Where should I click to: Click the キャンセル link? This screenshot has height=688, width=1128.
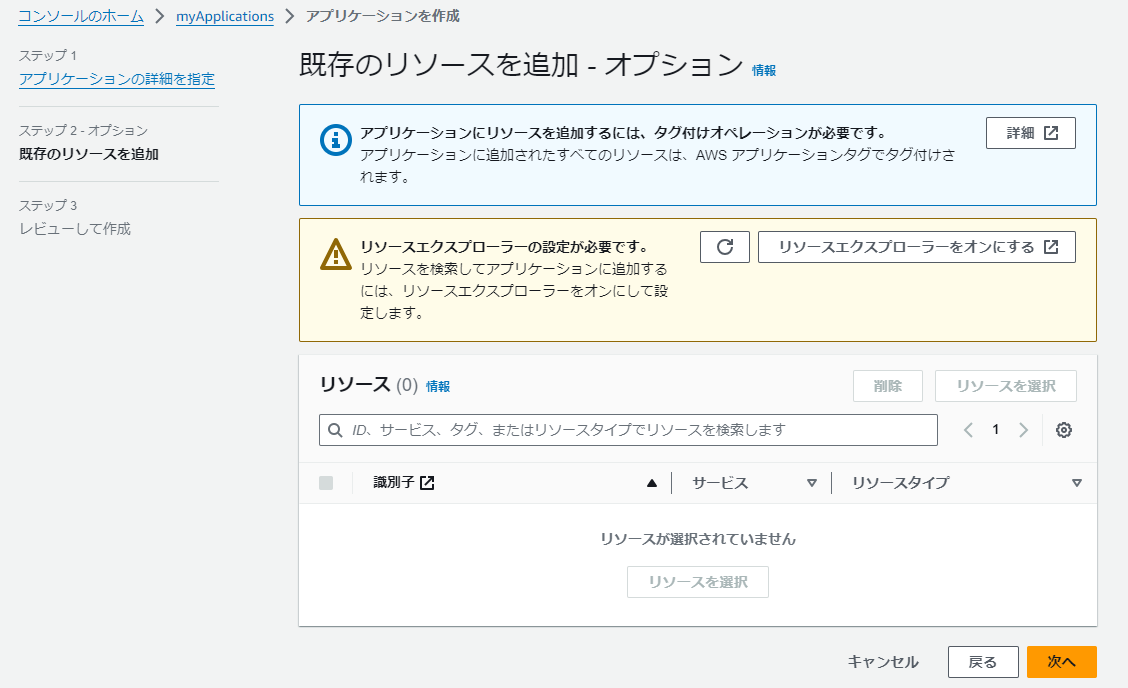click(881, 661)
